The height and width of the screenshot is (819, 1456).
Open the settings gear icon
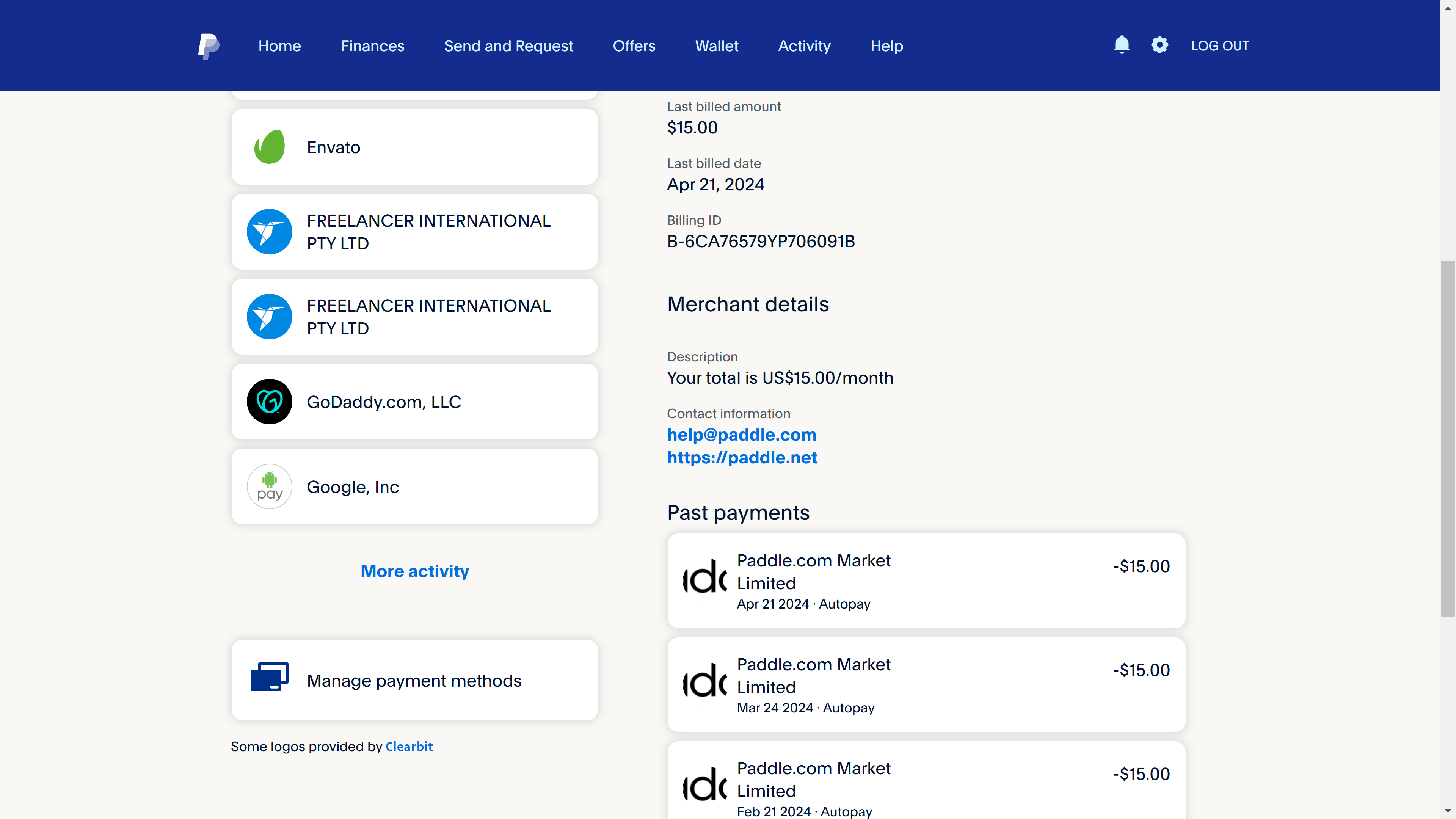point(1159,45)
